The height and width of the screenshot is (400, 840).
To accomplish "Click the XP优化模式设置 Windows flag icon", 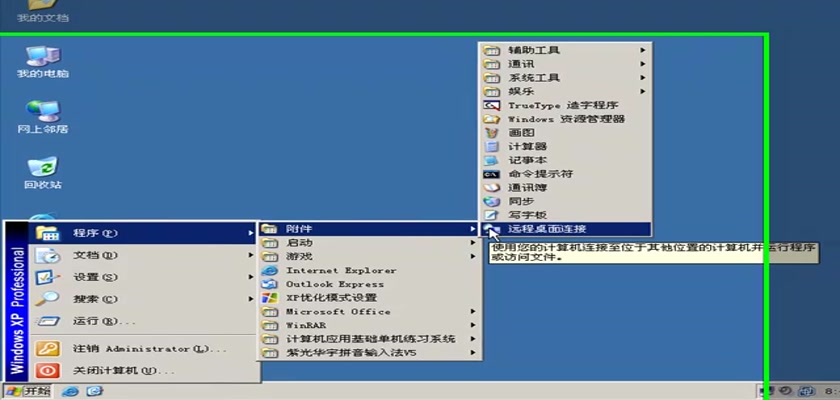I will (269, 298).
